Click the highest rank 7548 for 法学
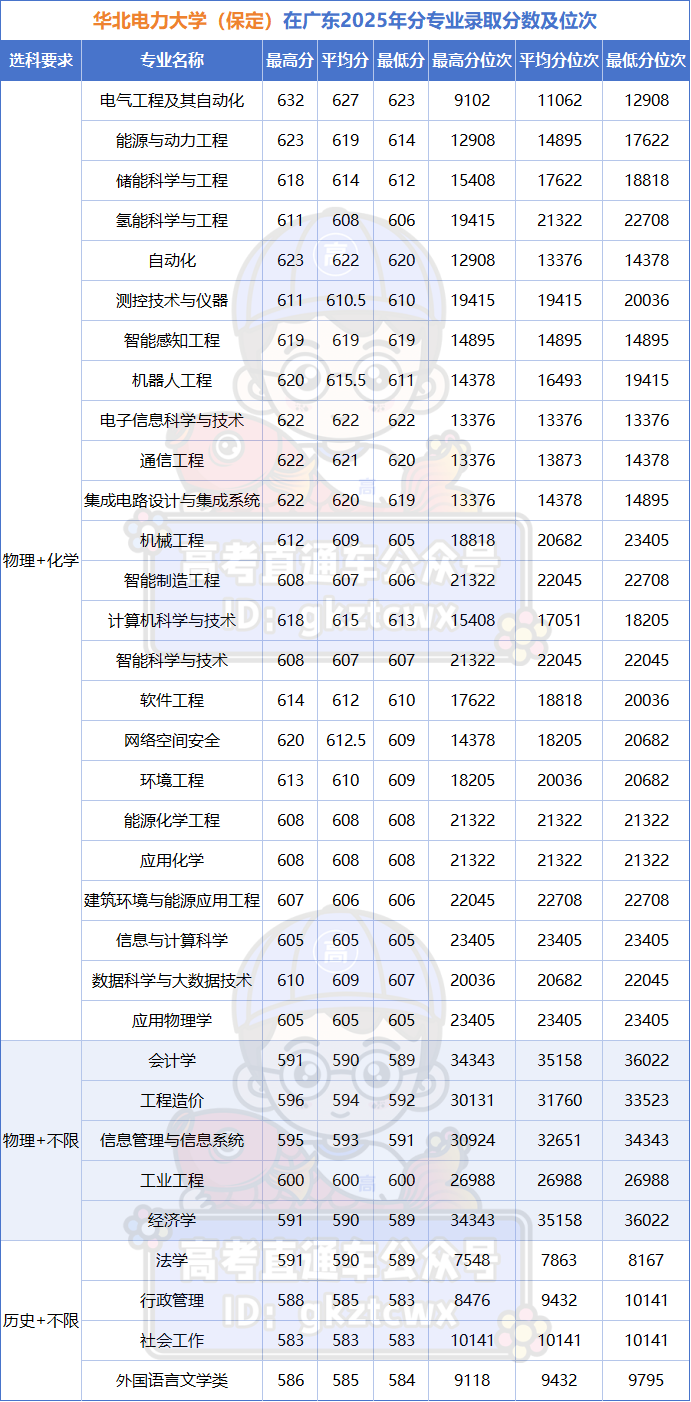The image size is (691, 1402). coord(472,1260)
